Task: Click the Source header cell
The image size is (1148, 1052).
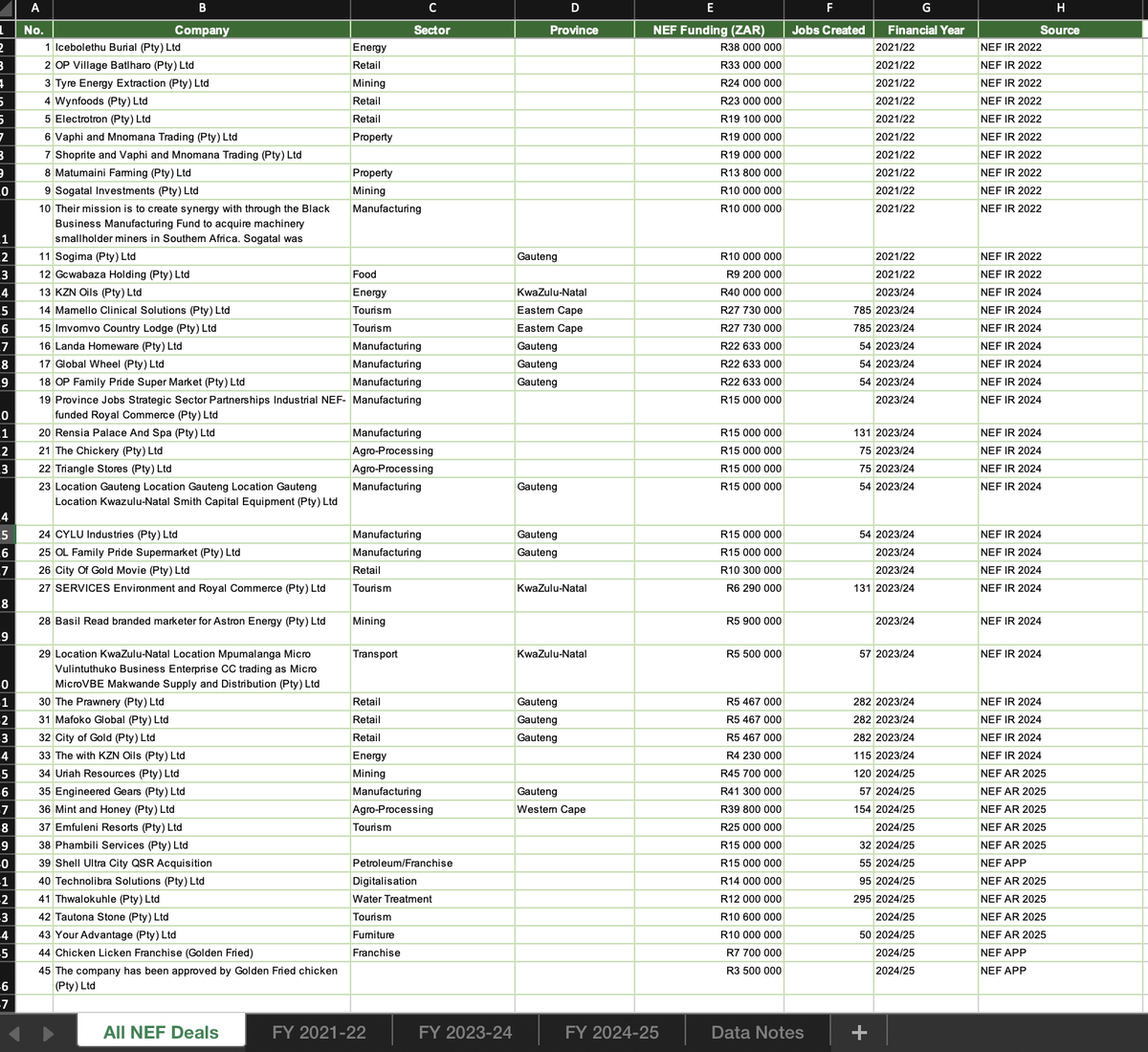Action: 1060,30
